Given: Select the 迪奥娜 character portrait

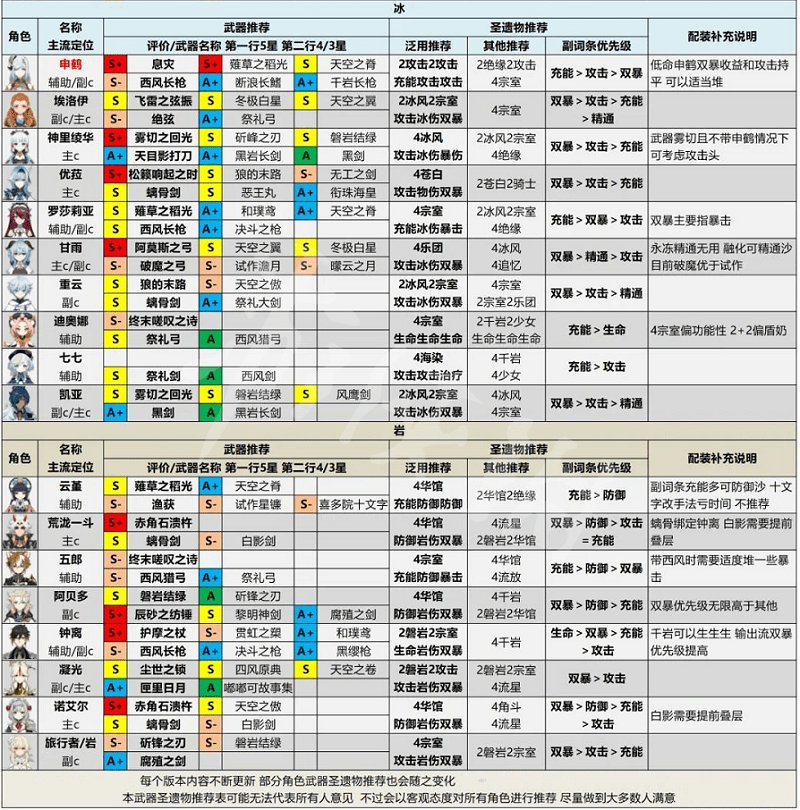Looking at the screenshot, I should click(20, 330).
